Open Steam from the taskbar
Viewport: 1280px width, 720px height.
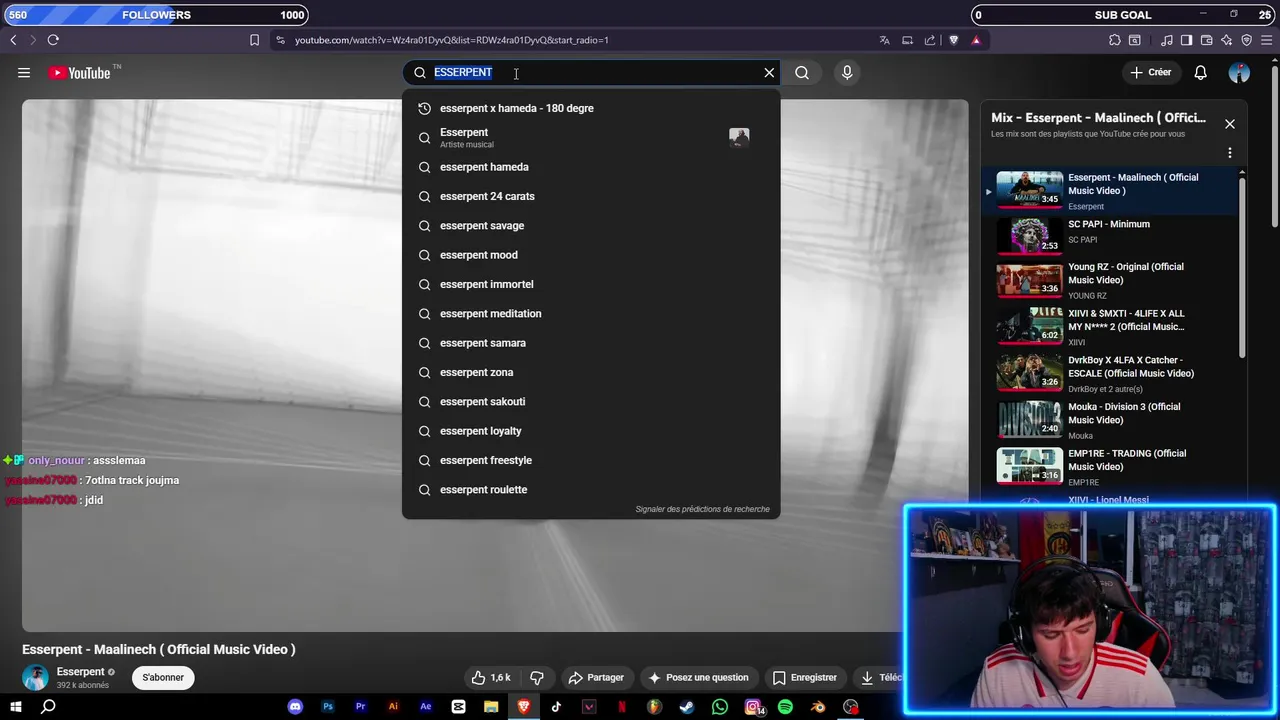click(x=687, y=707)
